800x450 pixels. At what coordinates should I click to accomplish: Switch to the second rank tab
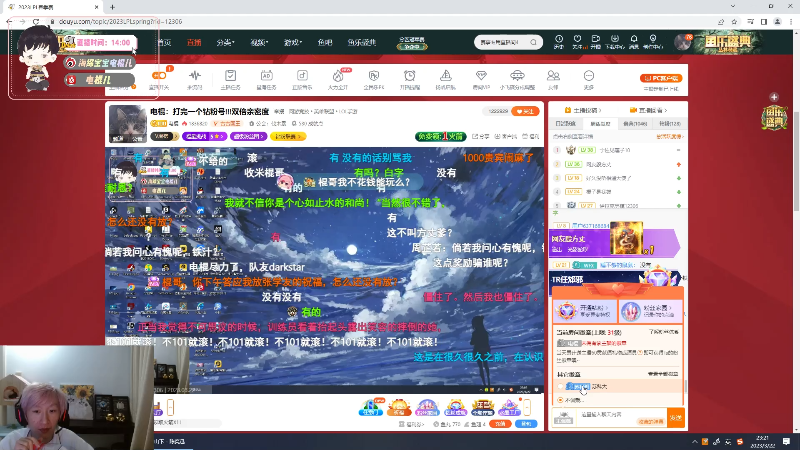(x=600, y=123)
